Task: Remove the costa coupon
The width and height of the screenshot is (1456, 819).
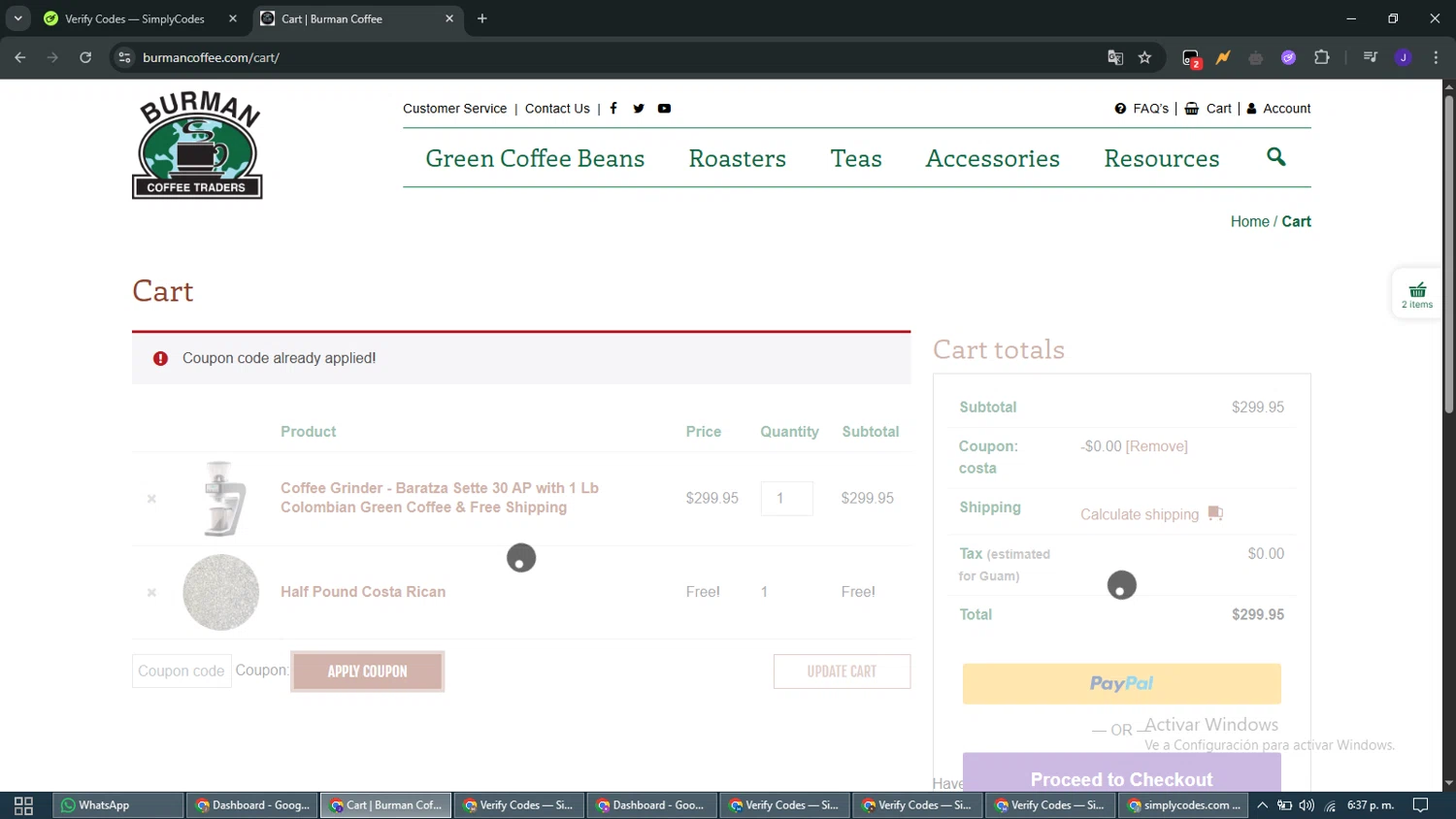Action: 1157,446
